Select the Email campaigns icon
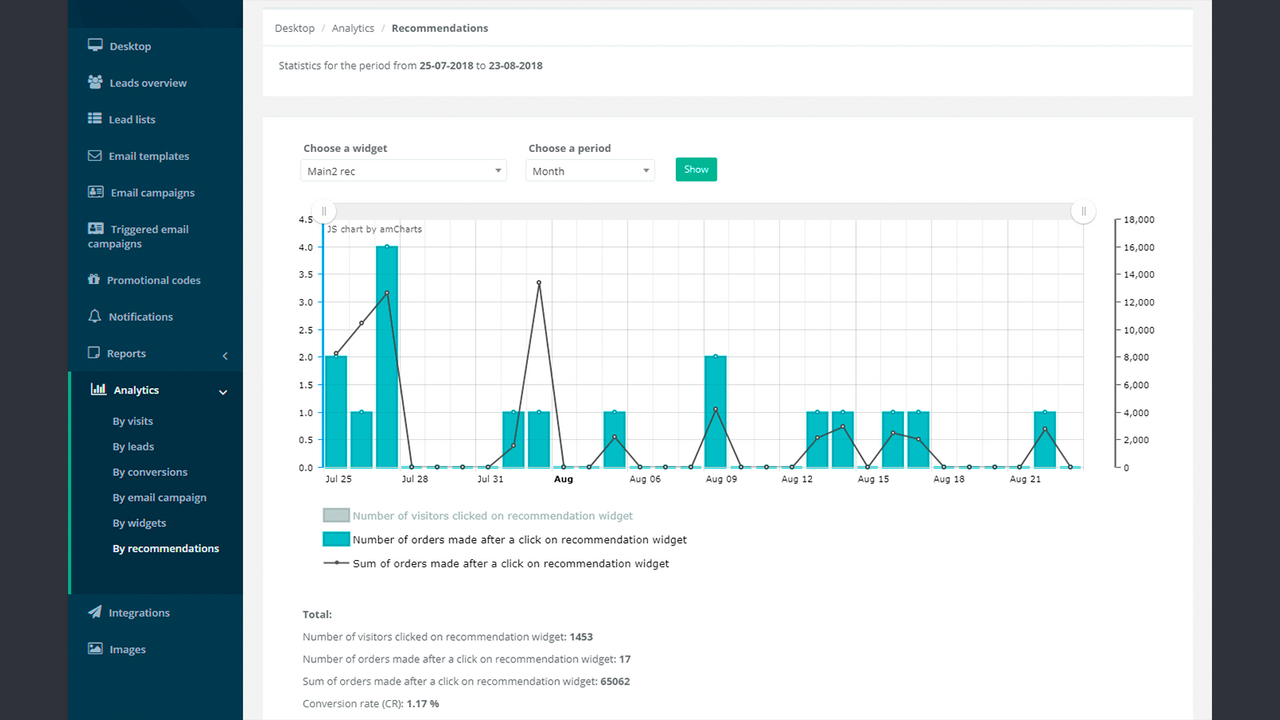 94,192
